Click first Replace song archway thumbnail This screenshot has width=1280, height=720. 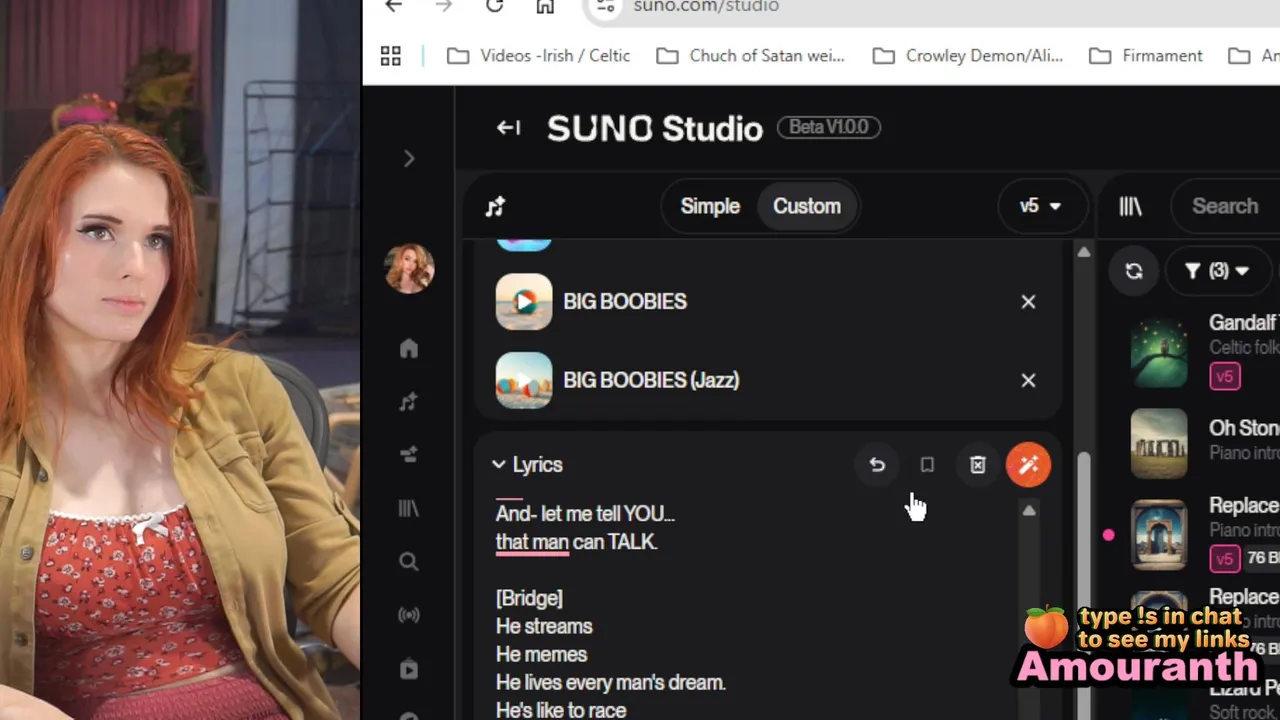[1159, 535]
